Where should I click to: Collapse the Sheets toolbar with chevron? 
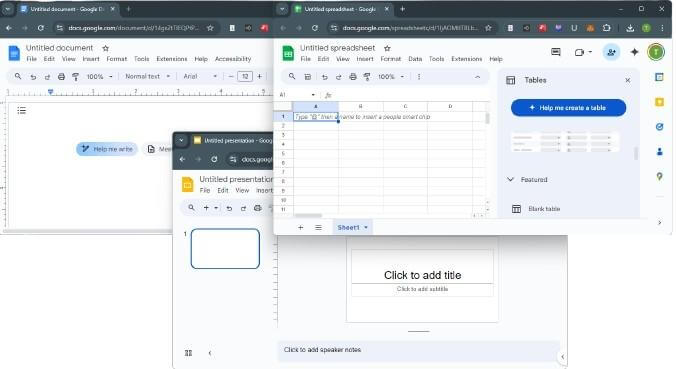pyautogui.click(x=477, y=77)
